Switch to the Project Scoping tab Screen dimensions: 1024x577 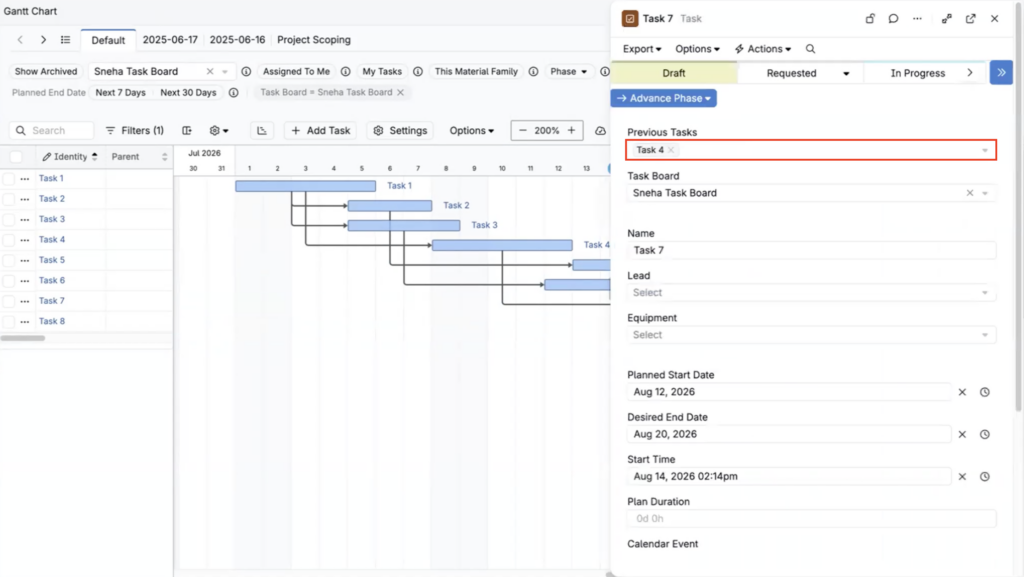tap(313, 40)
